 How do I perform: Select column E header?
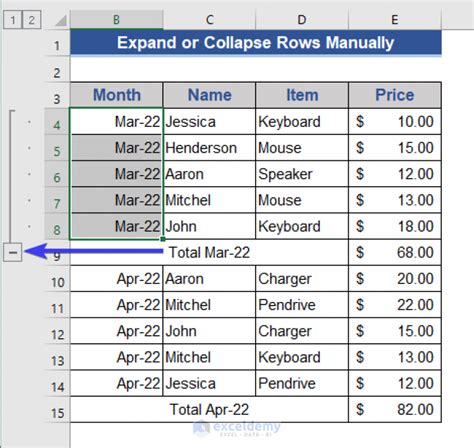click(395, 20)
